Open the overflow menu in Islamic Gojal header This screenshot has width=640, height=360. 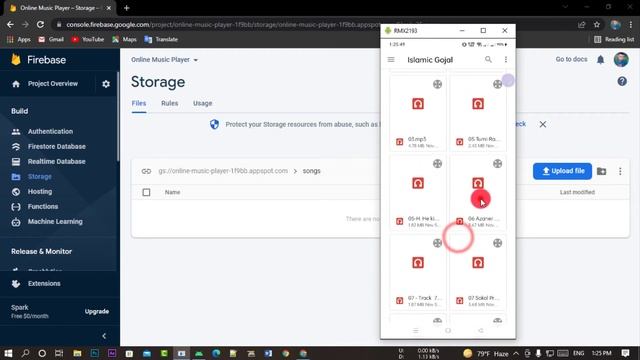pos(506,60)
